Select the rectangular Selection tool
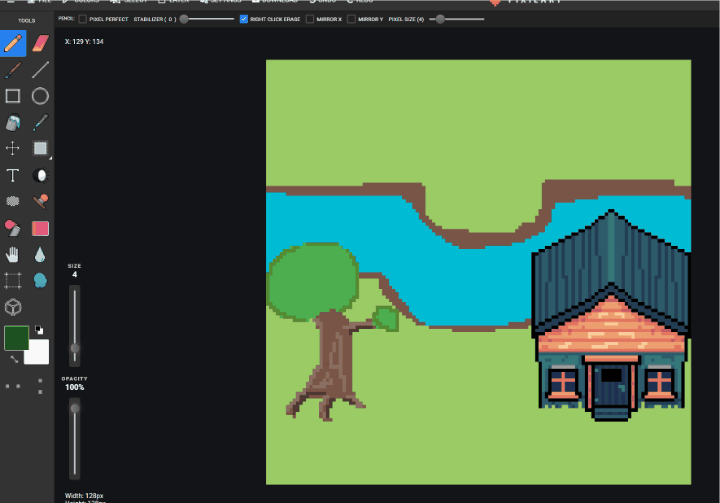720x503 pixels. [40, 148]
